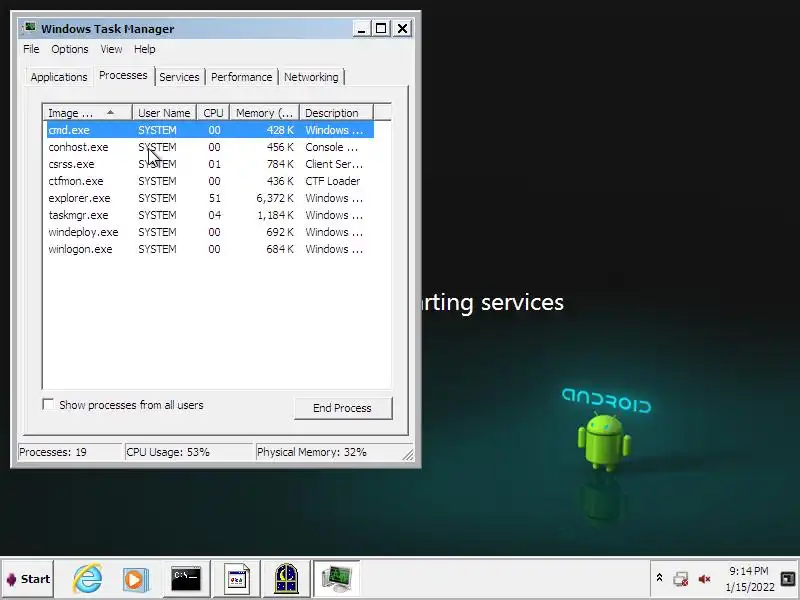Switch to the Services tab

point(179,77)
